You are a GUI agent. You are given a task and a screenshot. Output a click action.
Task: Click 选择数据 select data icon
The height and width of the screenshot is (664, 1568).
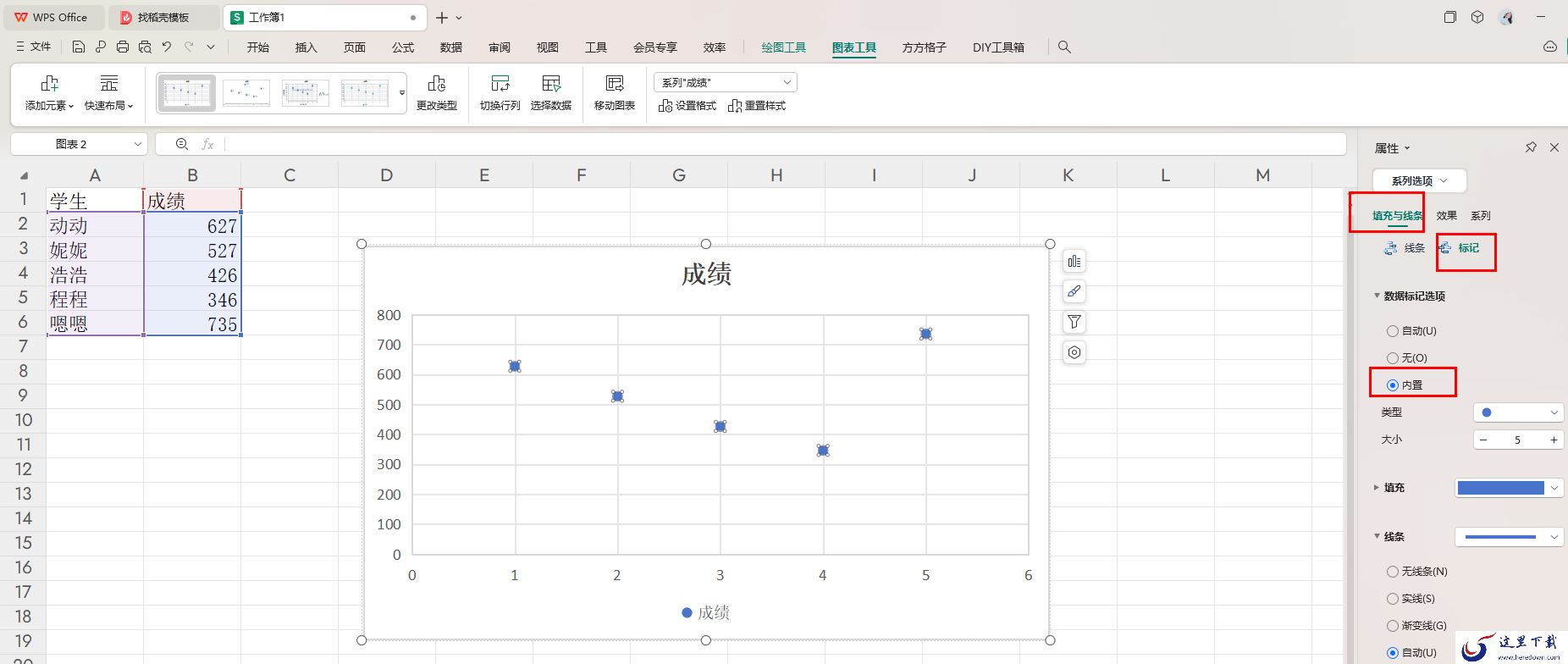(551, 83)
